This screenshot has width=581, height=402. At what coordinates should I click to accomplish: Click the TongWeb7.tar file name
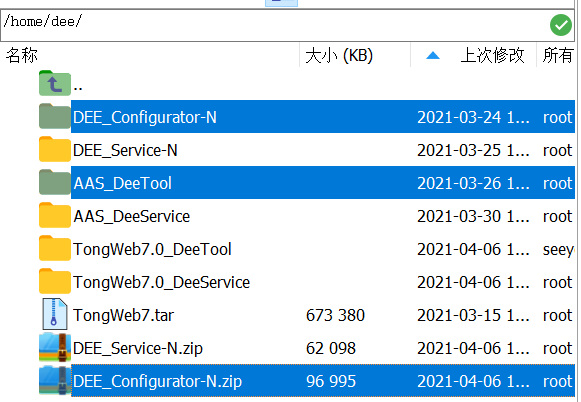123,315
